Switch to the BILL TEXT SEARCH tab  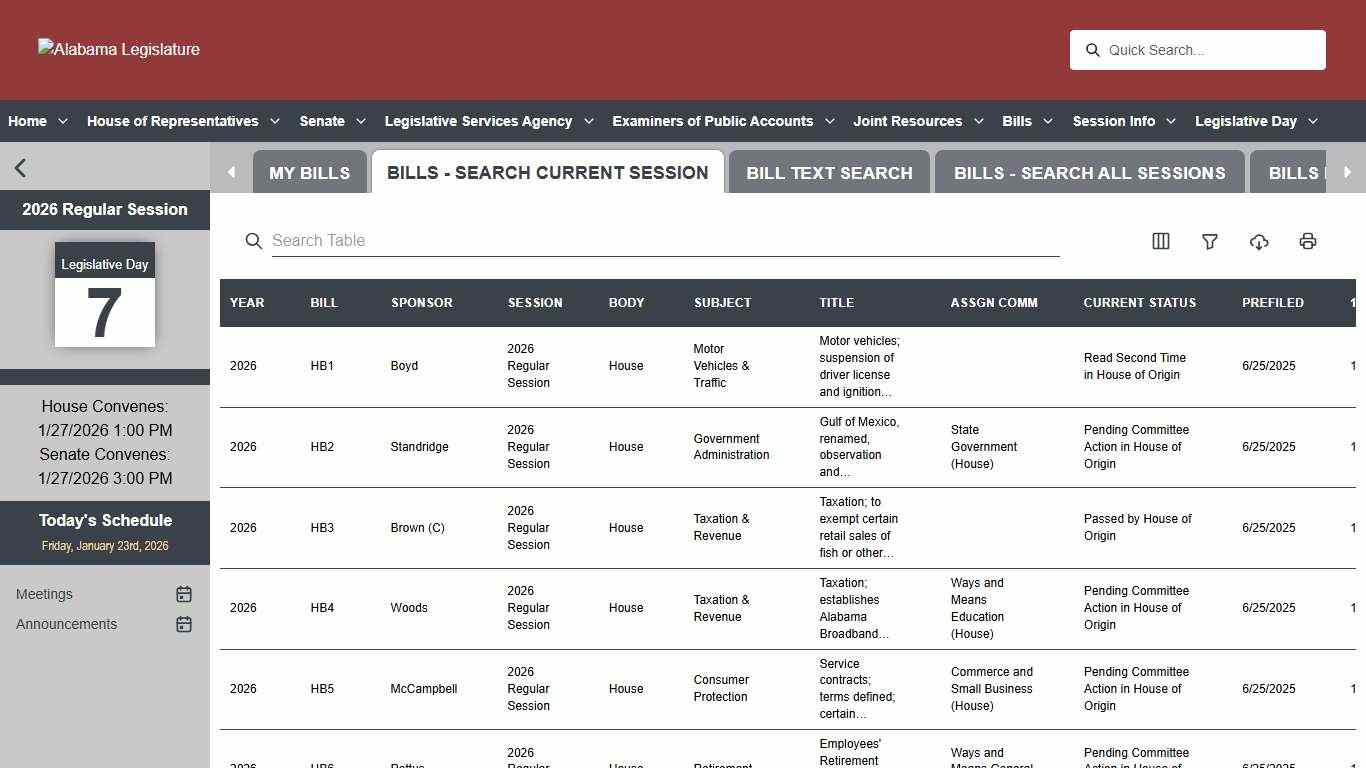click(829, 172)
